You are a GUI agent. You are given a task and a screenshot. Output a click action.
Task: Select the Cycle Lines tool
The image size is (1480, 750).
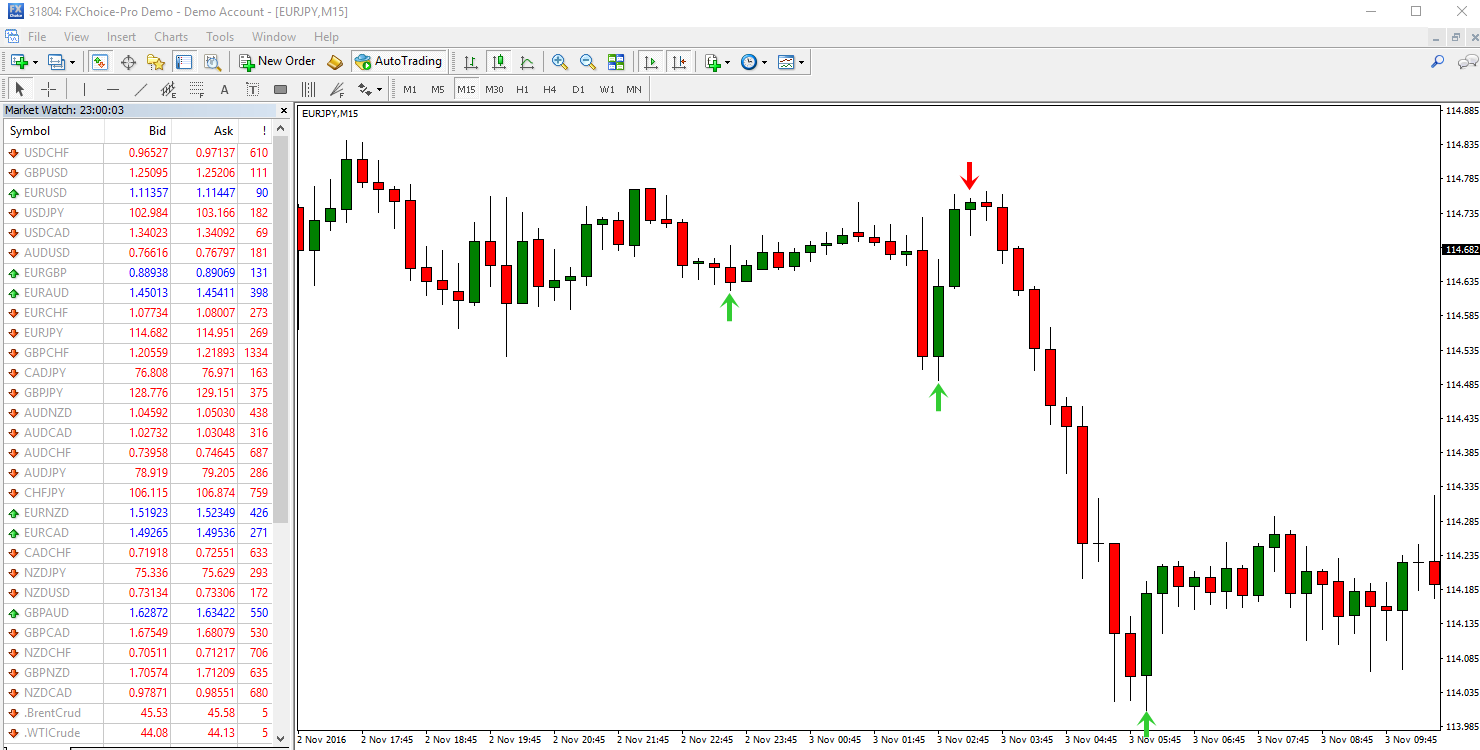coord(308,89)
